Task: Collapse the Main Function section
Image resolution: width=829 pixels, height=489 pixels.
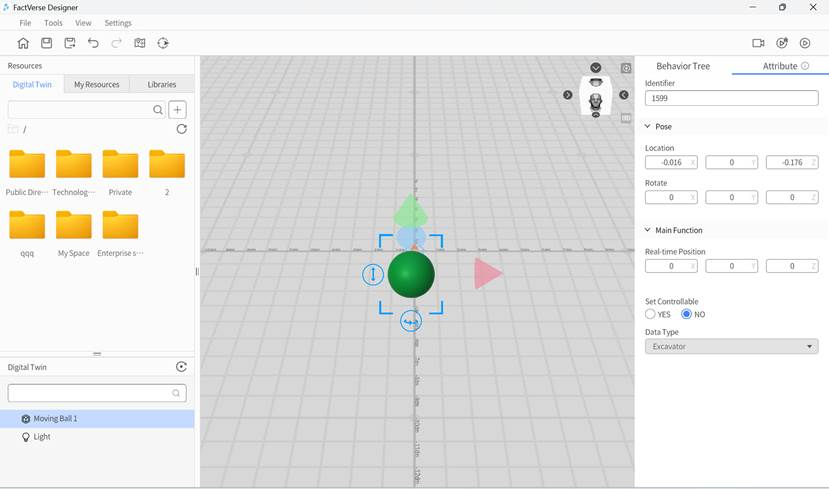Action: 648,230
